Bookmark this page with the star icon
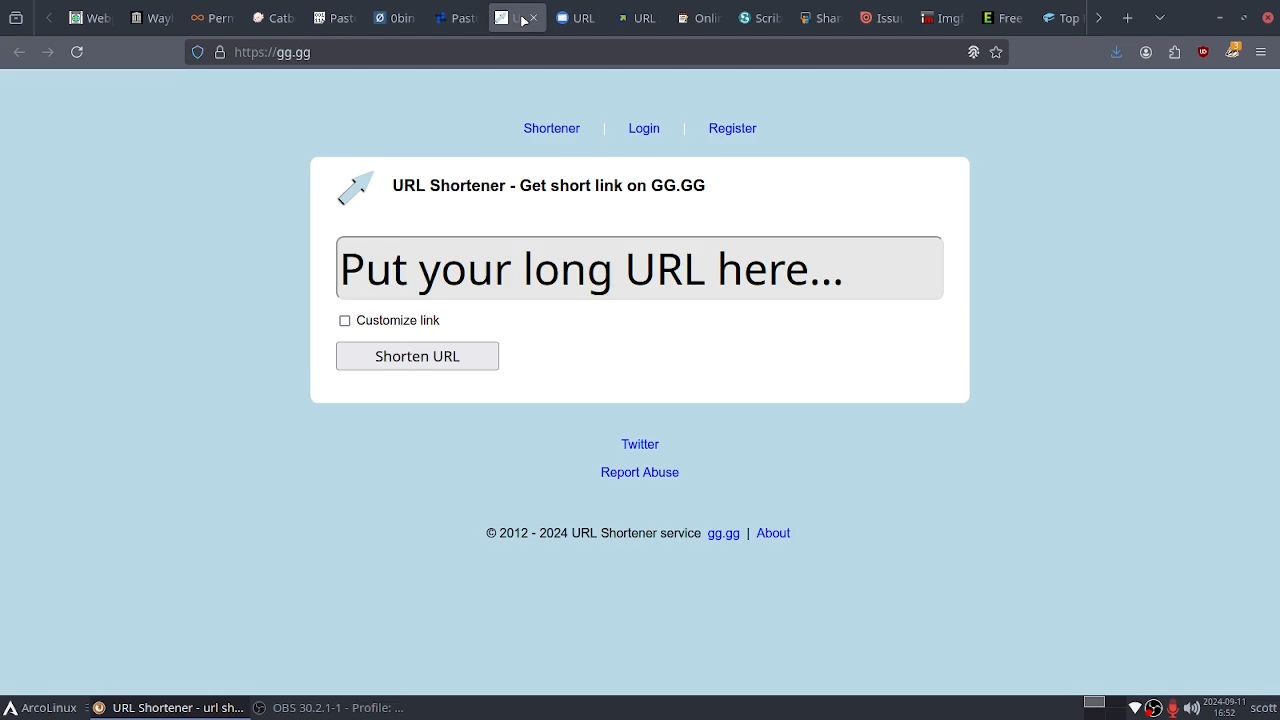The height and width of the screenshot is (720, 1280). [996, 52]
